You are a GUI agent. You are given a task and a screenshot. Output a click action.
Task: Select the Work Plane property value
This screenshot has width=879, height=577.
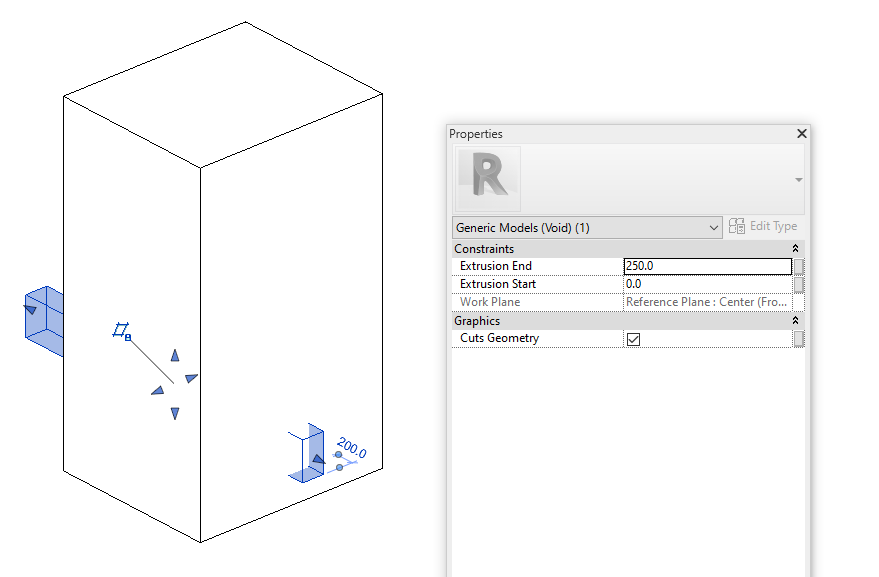(x=705, y=301)
